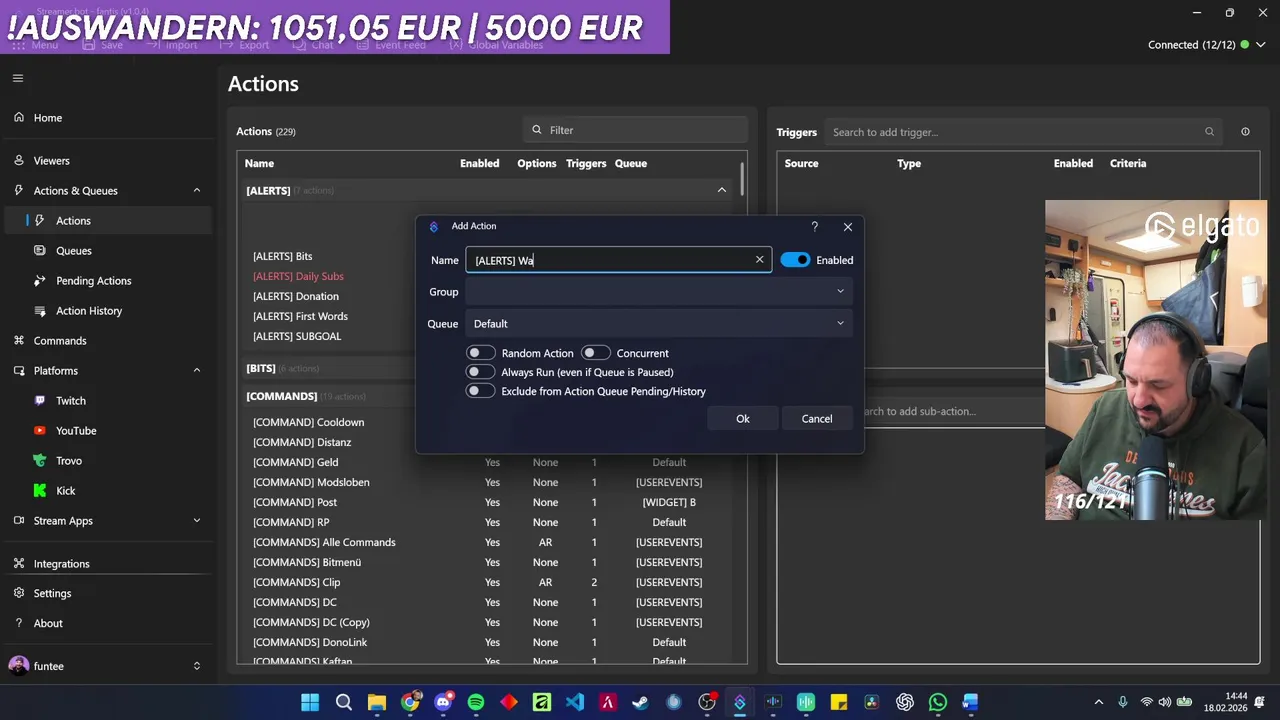Select the [ALERTS] SUBGOAL action
The height and width of the screenshot is (720, 1280).
[x=297, y=336]
